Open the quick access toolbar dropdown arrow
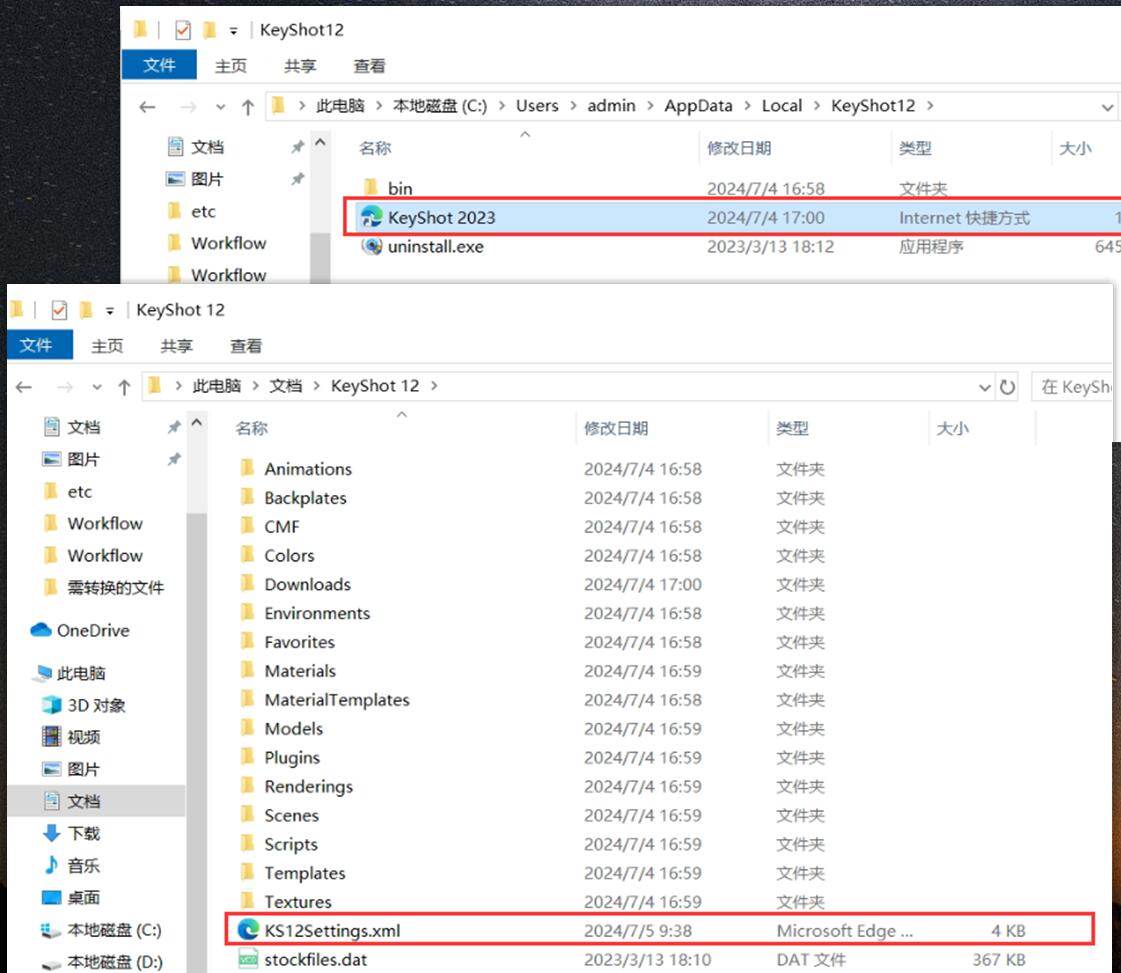 (110, 310)
